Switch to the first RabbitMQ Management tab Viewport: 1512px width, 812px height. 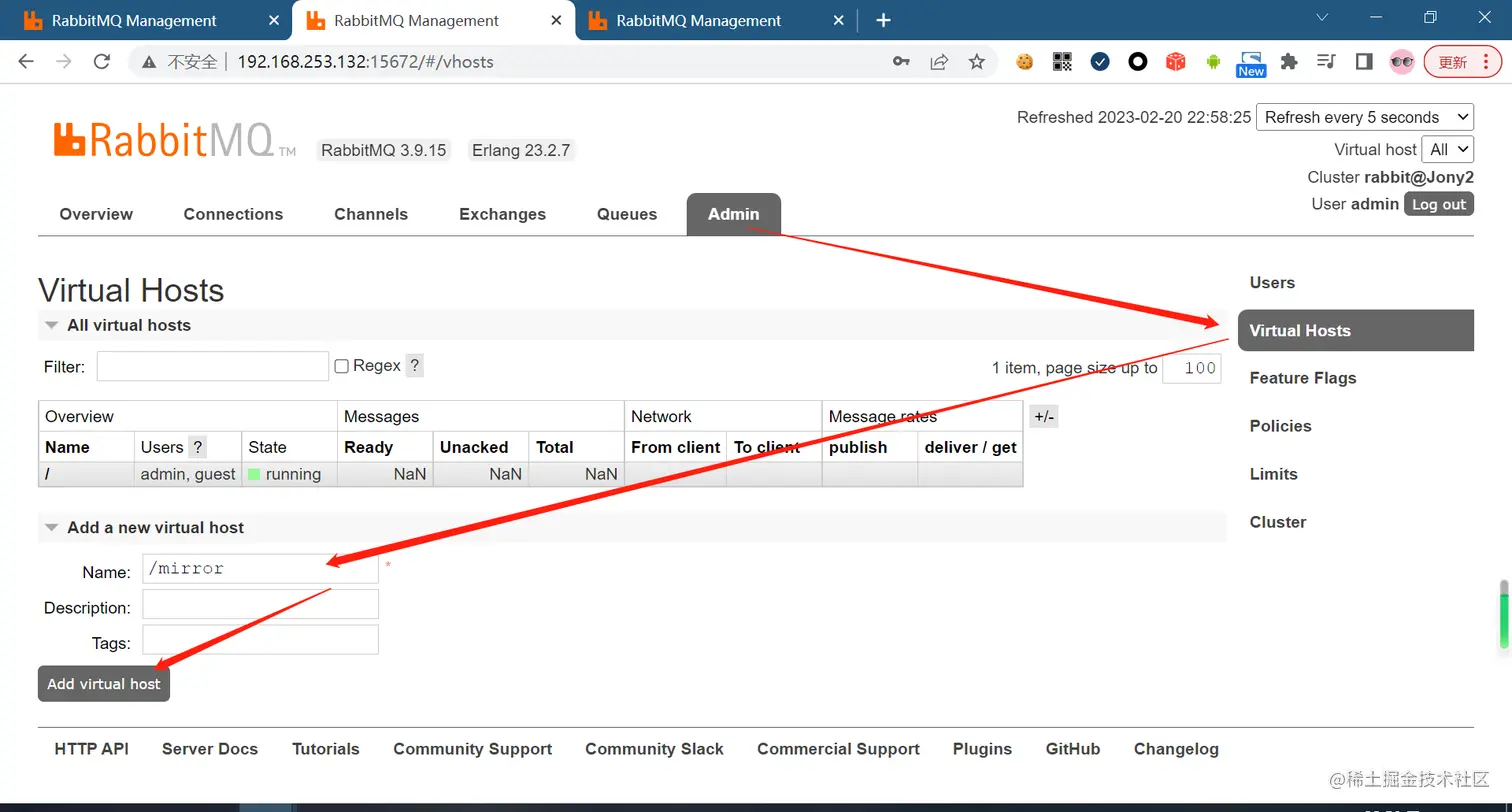tap(134, 20)
